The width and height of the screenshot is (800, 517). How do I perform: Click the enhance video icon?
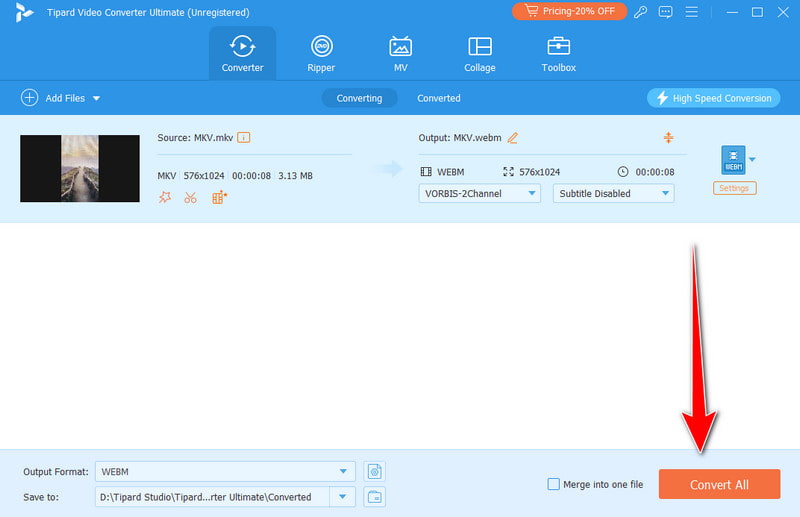click(x=219, y=197)
